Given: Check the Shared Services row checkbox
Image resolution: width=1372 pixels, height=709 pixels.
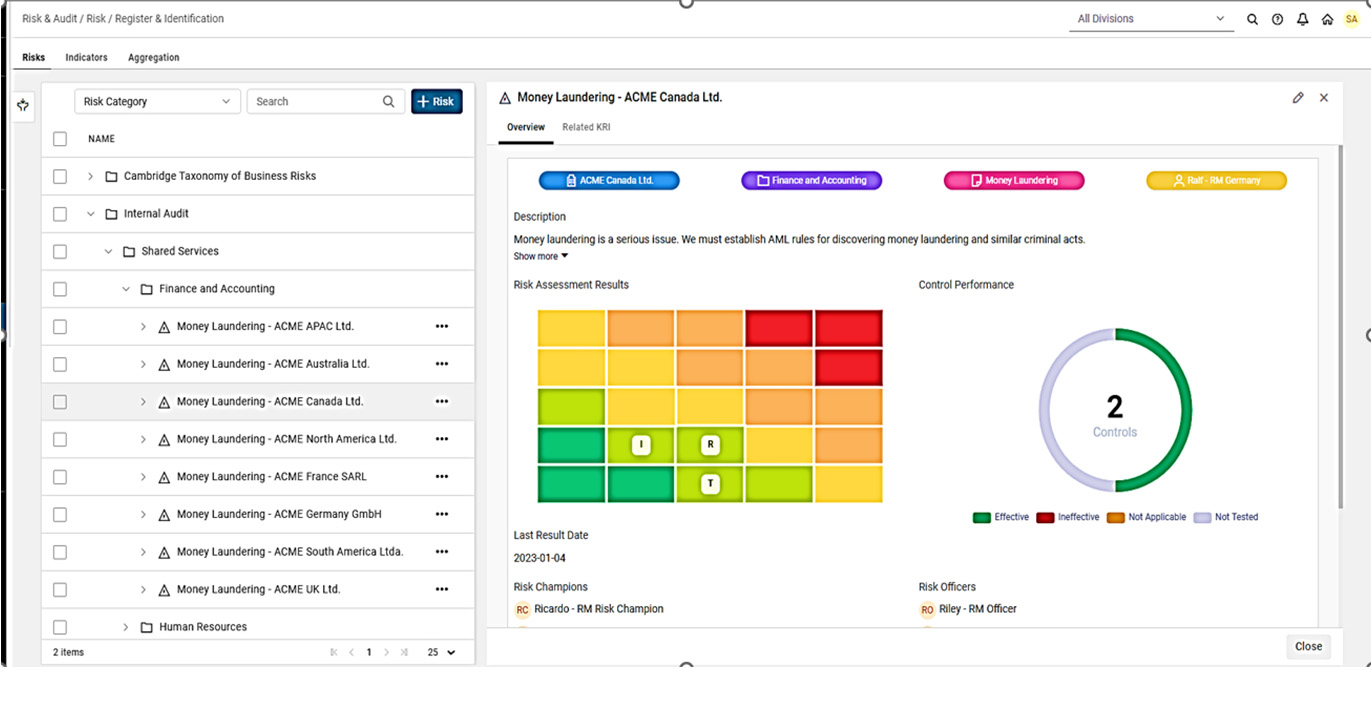Looking at the screenshot, I should 60,252.
